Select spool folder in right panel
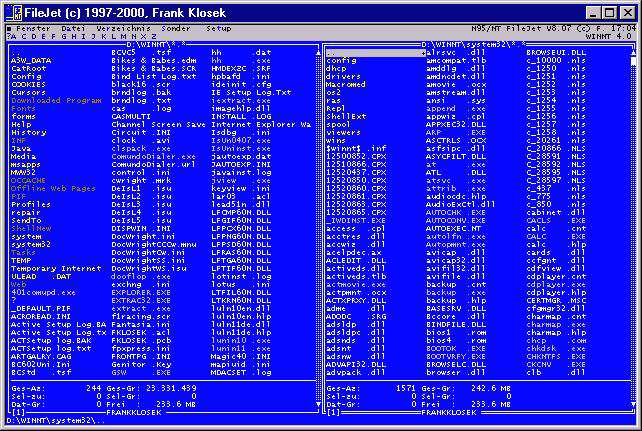 coord(339,124)
